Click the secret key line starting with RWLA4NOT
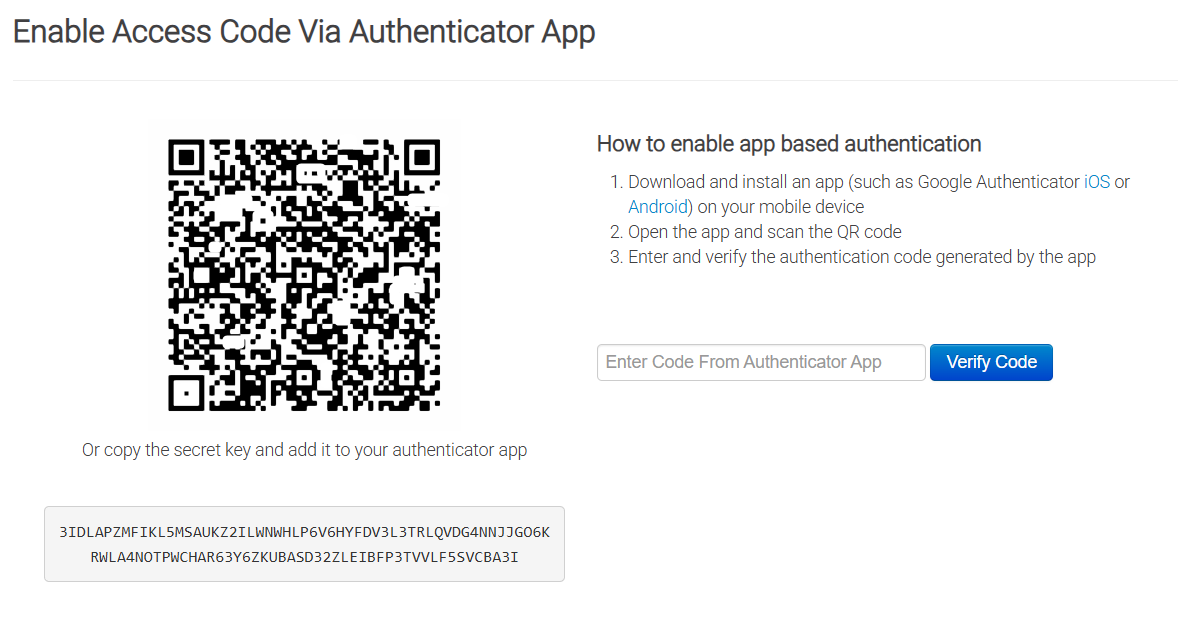 [x=304, y=557]
